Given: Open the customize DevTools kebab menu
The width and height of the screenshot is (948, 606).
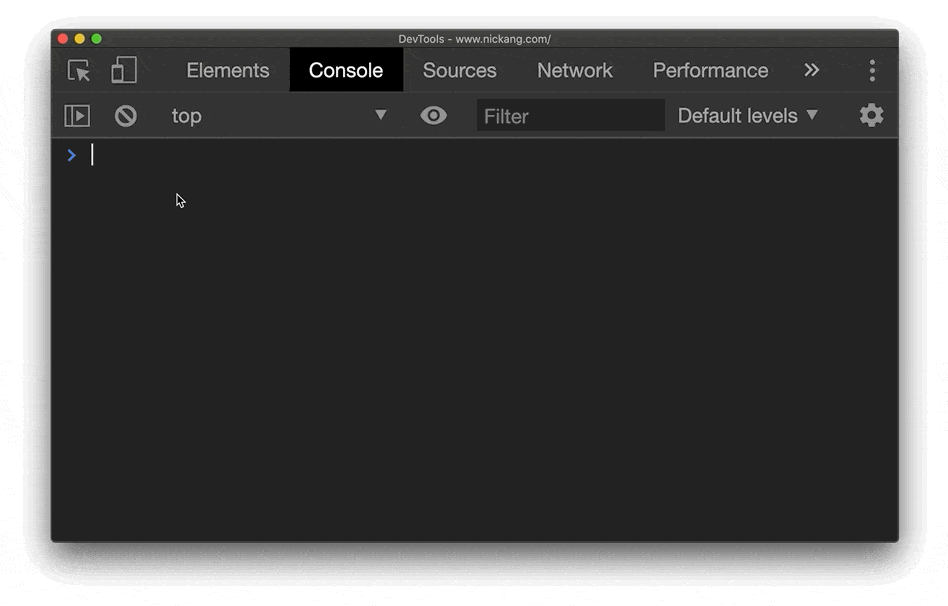Looking at the screenshot, I should 871,71.
